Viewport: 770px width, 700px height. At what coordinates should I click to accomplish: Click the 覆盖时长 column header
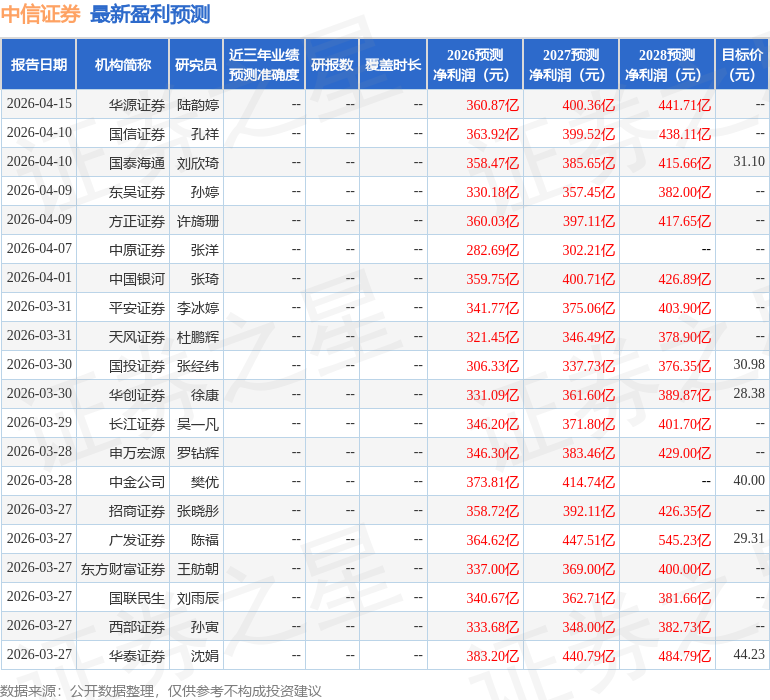point(393,64)
